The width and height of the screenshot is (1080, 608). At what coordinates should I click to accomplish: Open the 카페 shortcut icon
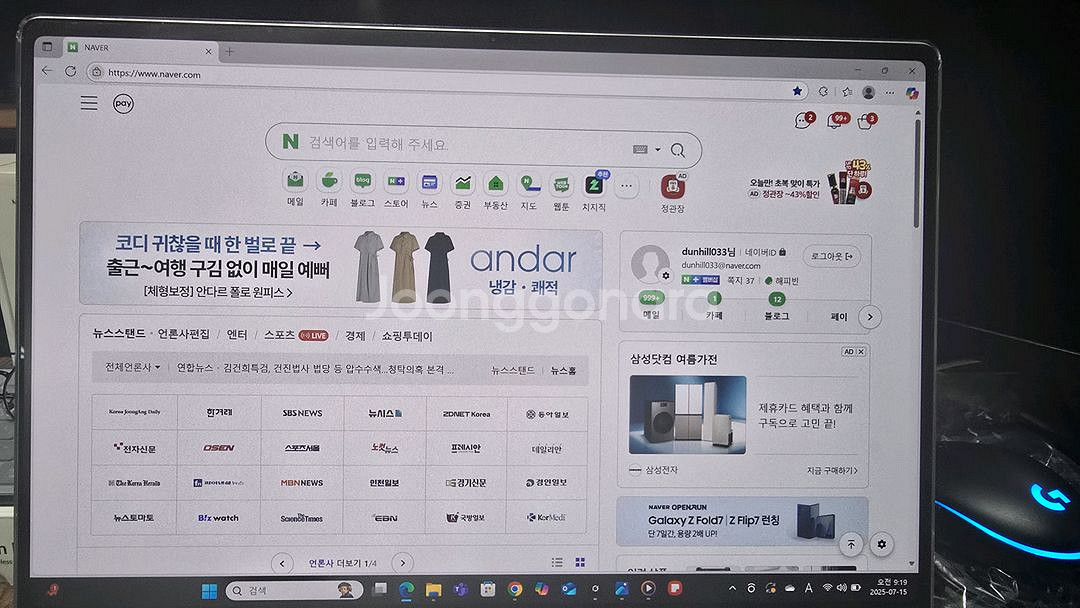(x=329, y=181)
